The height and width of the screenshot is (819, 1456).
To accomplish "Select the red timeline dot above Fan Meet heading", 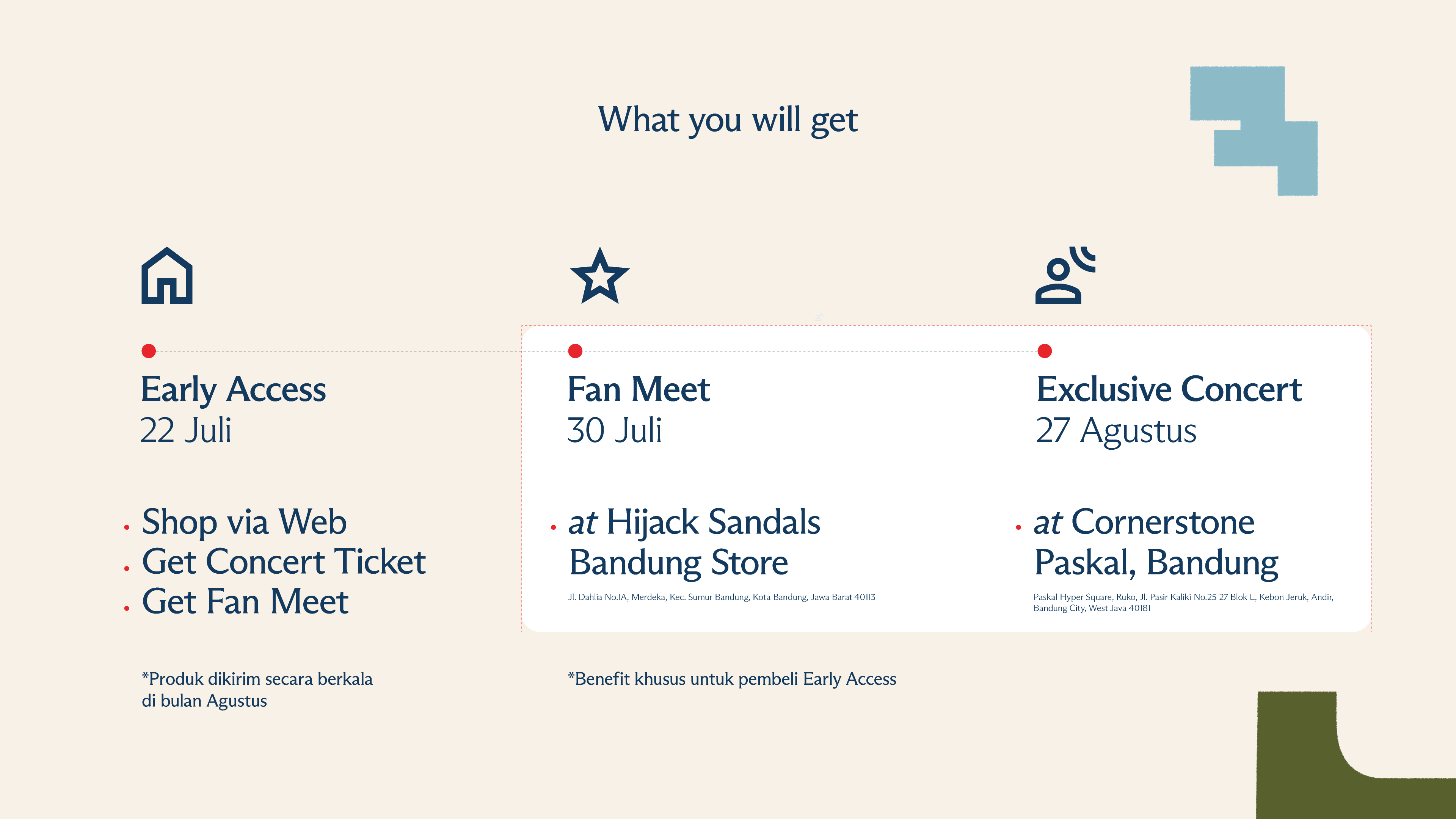I will point(575,351).
